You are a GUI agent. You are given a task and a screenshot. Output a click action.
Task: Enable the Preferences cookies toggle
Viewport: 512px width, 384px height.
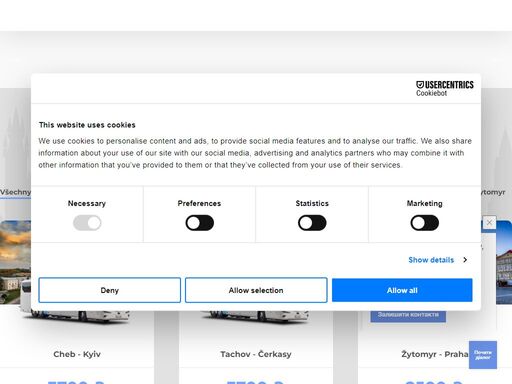click(x=199, y=223)
